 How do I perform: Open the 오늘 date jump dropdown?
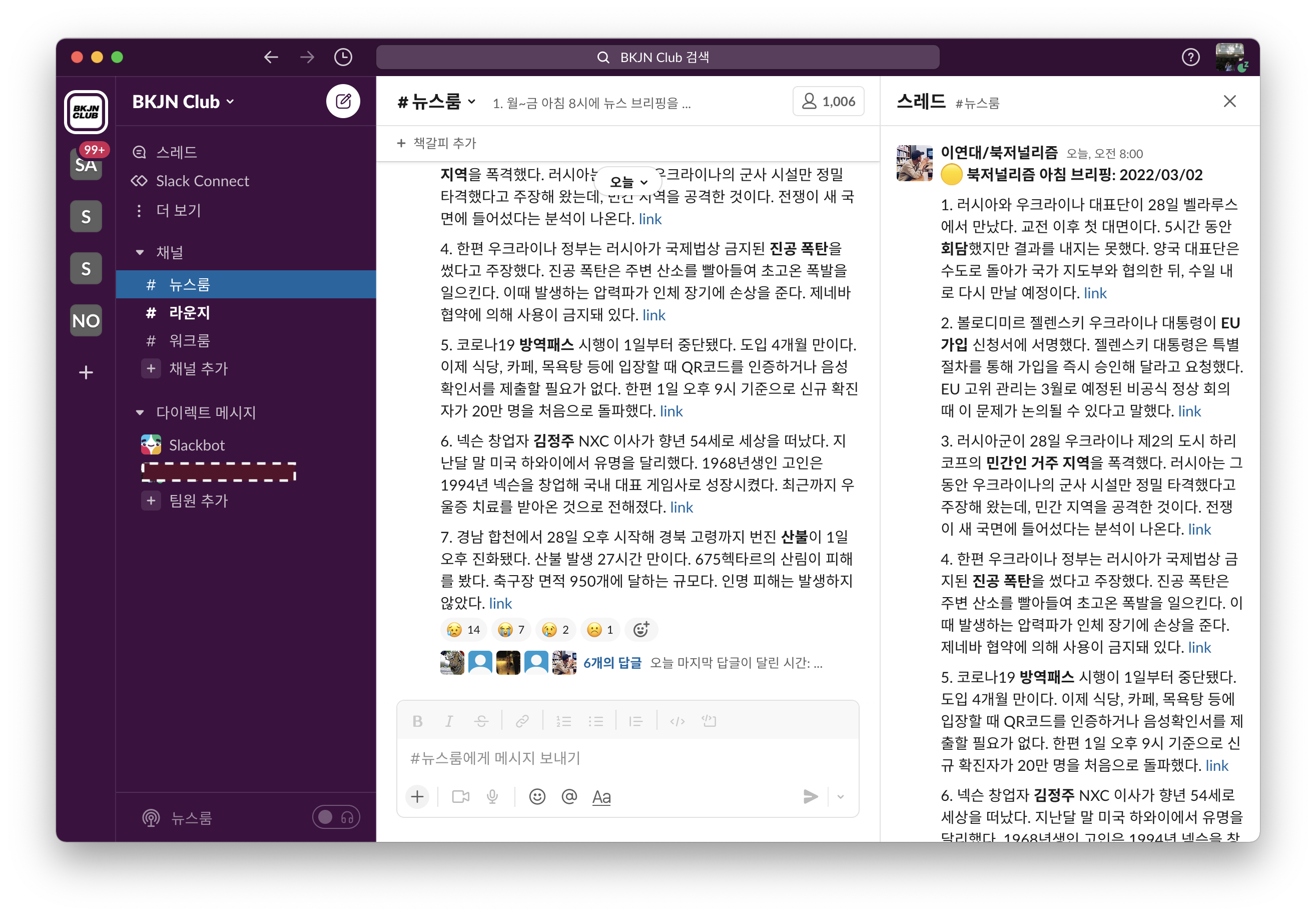(x=627, y=182)
